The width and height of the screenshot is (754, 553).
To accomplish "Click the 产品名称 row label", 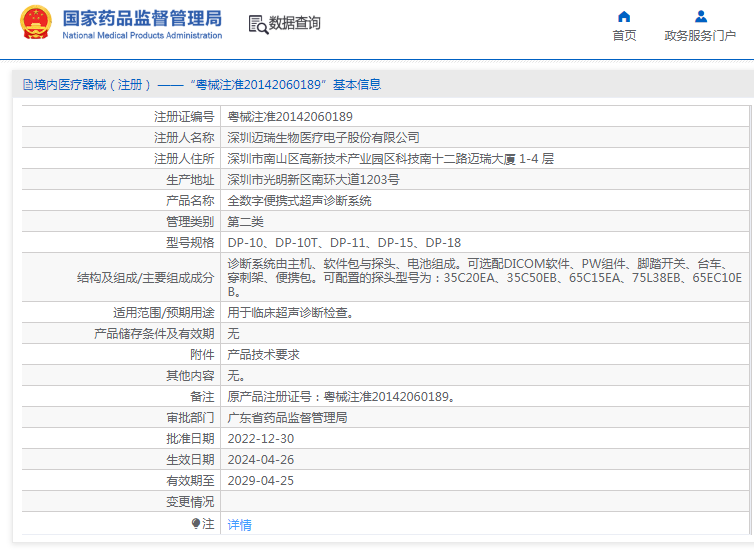I will click(190, 201).
